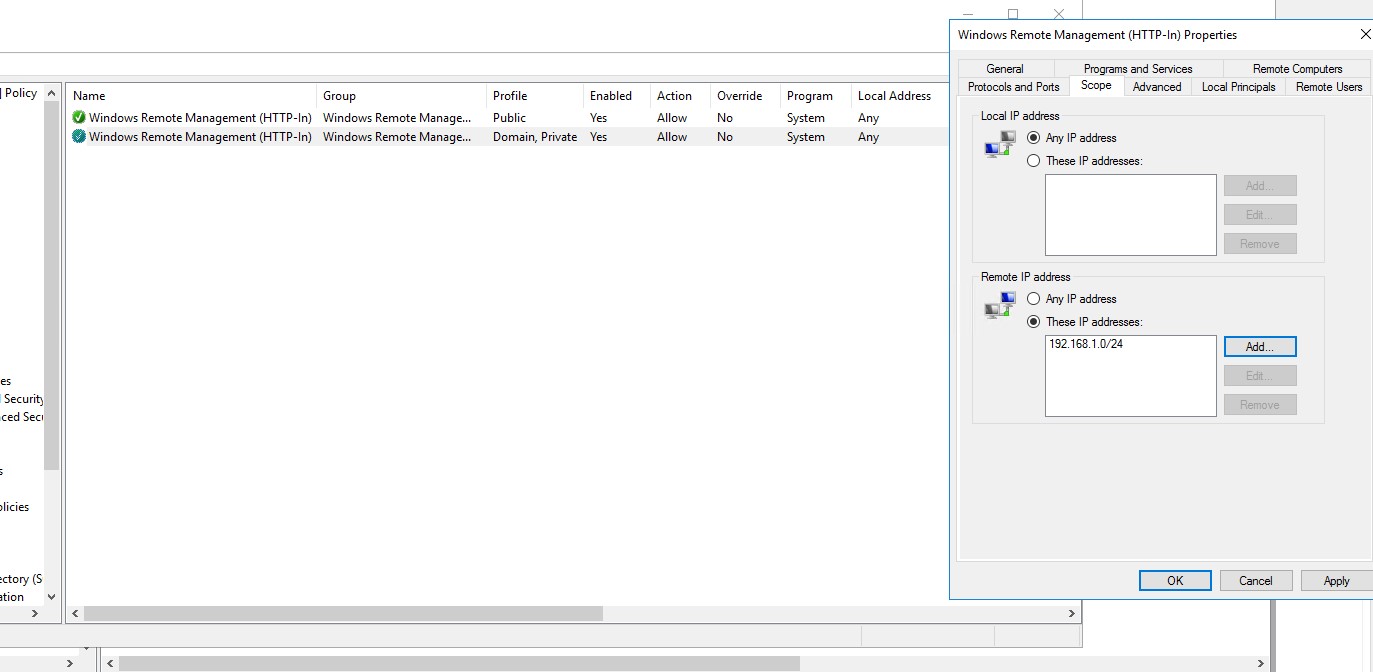Click the icon of Domain, Private rule
This screenshot has width=1373, height=672.
tap(79, 137)
